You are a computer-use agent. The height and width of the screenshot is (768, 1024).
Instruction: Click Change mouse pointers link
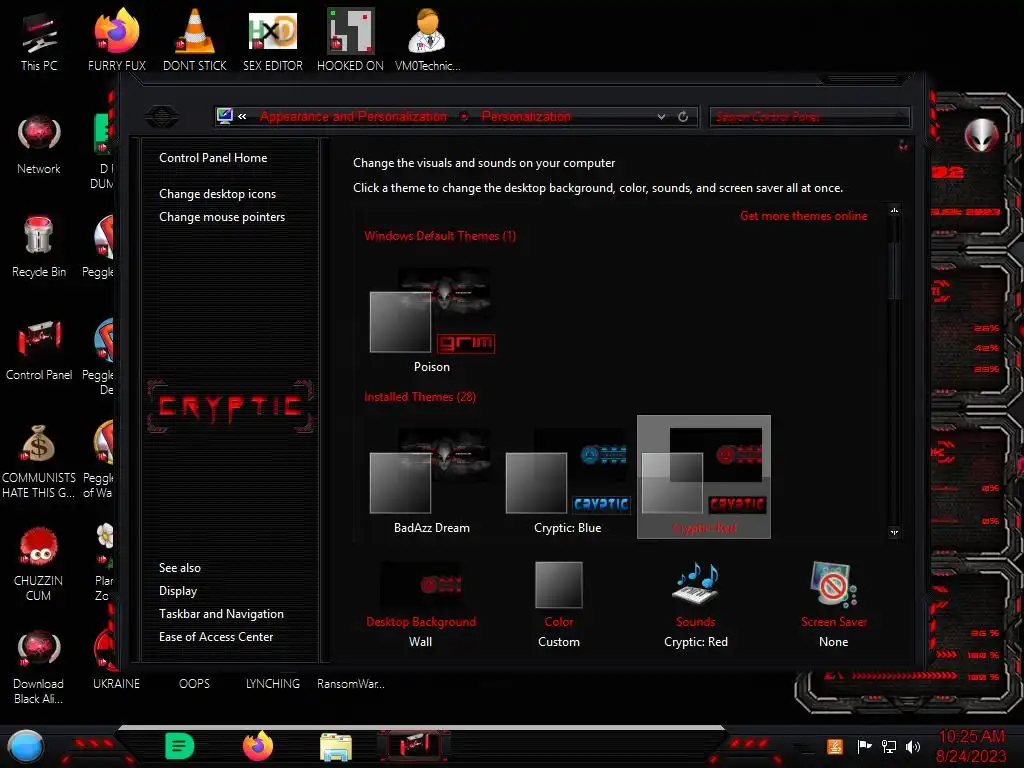pos(222,217)
